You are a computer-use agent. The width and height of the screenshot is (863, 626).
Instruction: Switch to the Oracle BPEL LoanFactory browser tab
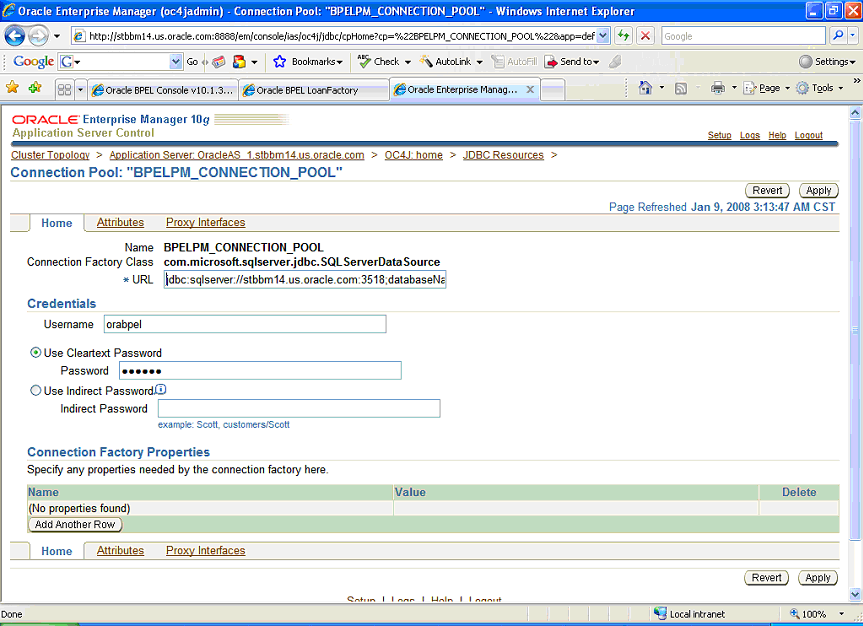tap(315, 90)
